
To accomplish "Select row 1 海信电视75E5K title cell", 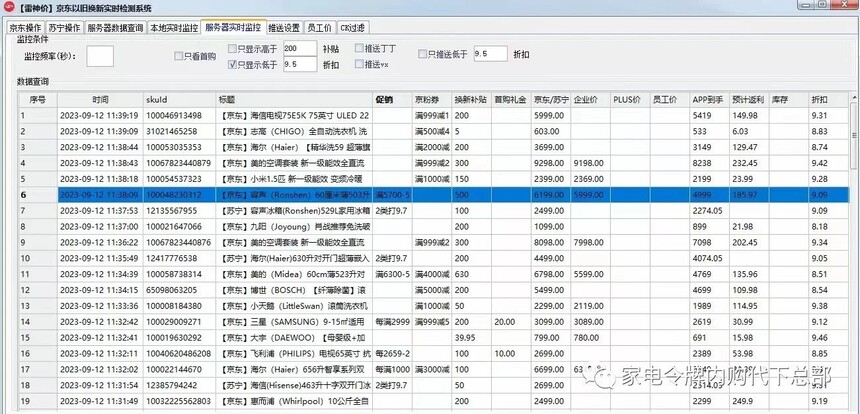I will click(x=295, y=116).
